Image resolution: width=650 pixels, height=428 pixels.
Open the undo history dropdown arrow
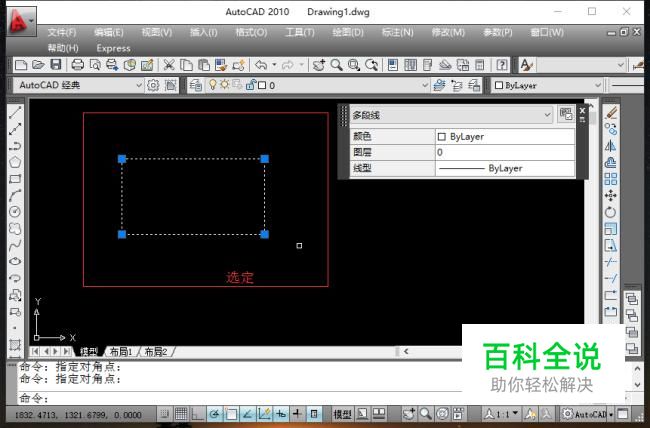pos(274,65)
